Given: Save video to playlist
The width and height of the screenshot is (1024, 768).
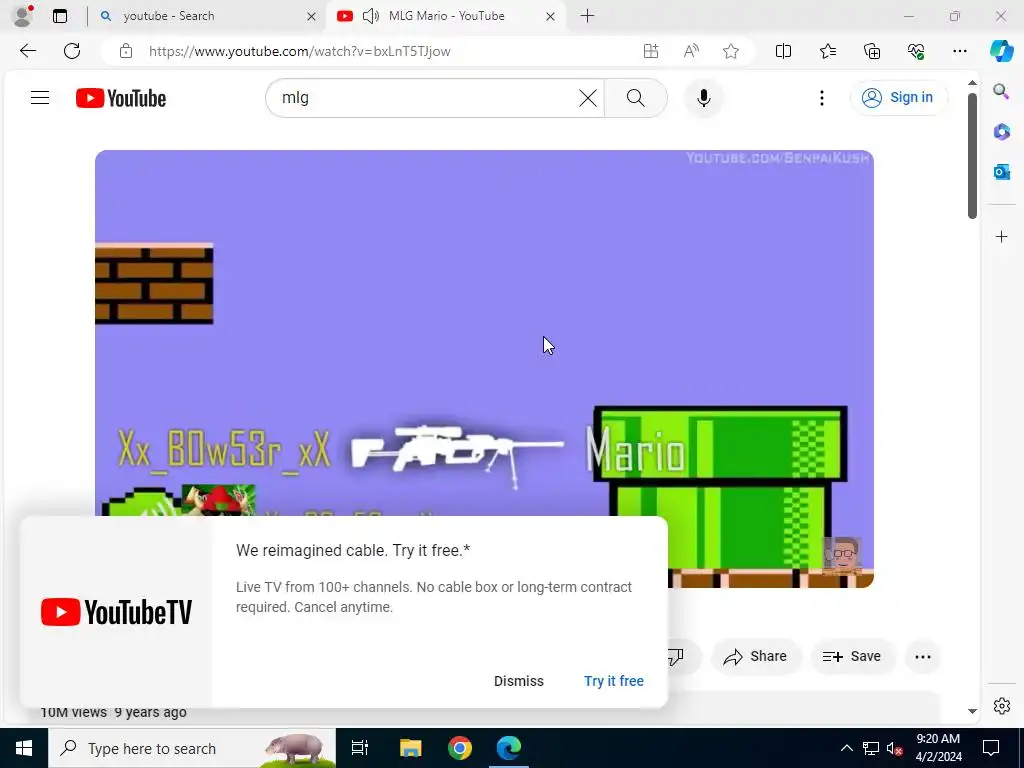Looking at the screenshot, I should (852, 656).
